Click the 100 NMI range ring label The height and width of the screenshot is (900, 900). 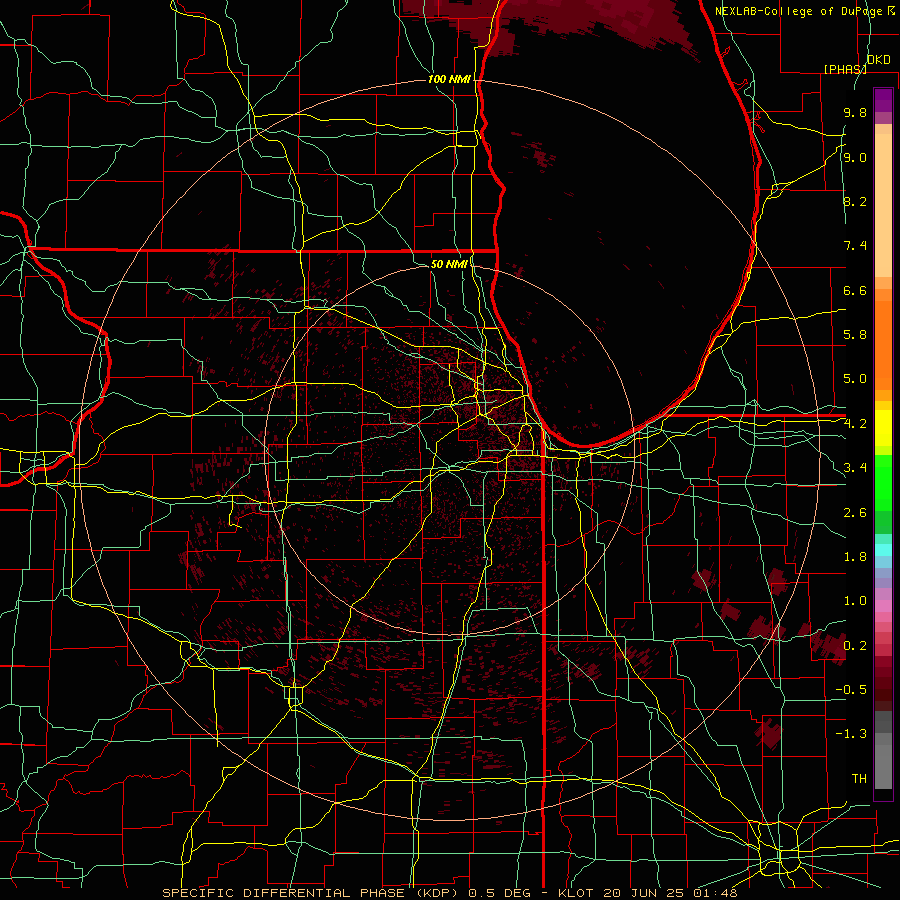coord(448,79)
